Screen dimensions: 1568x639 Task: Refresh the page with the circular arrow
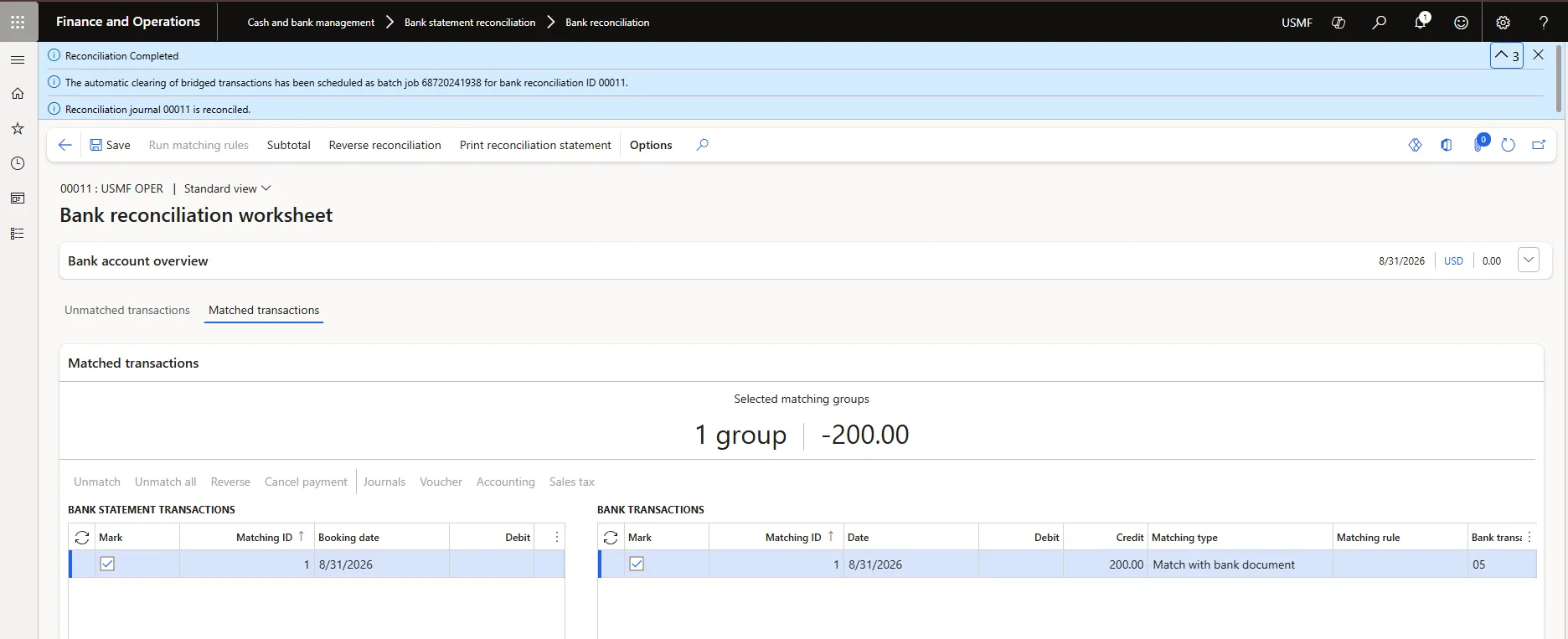[x=1509, y=145]
